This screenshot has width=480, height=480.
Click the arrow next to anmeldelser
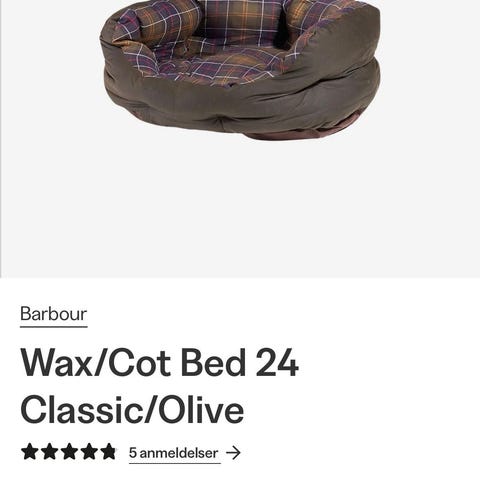[x=233, y=453]
